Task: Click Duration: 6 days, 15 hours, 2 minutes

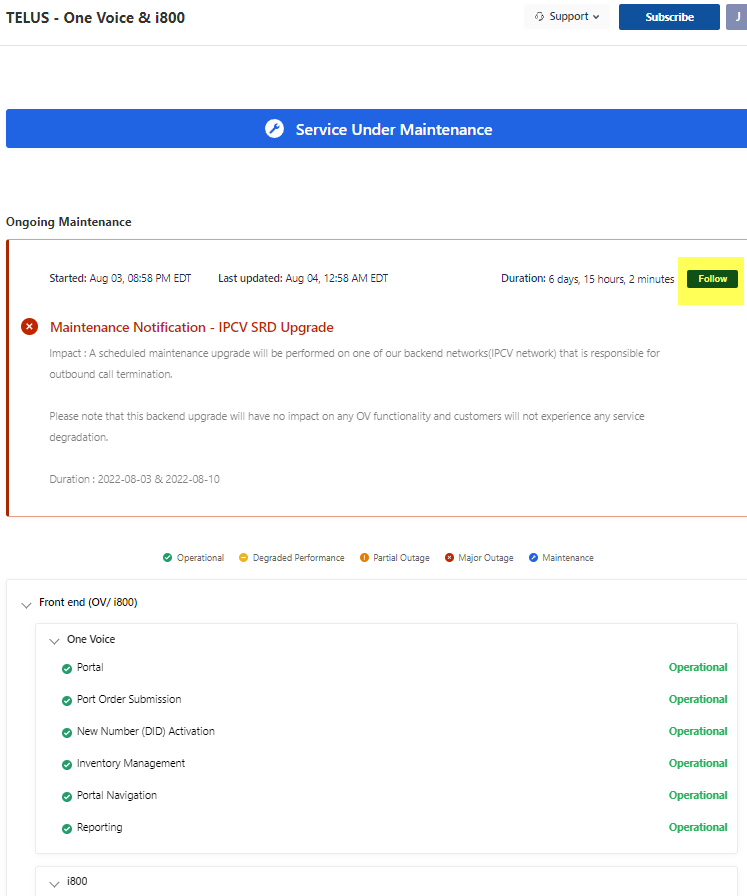Action: (588, 279)
